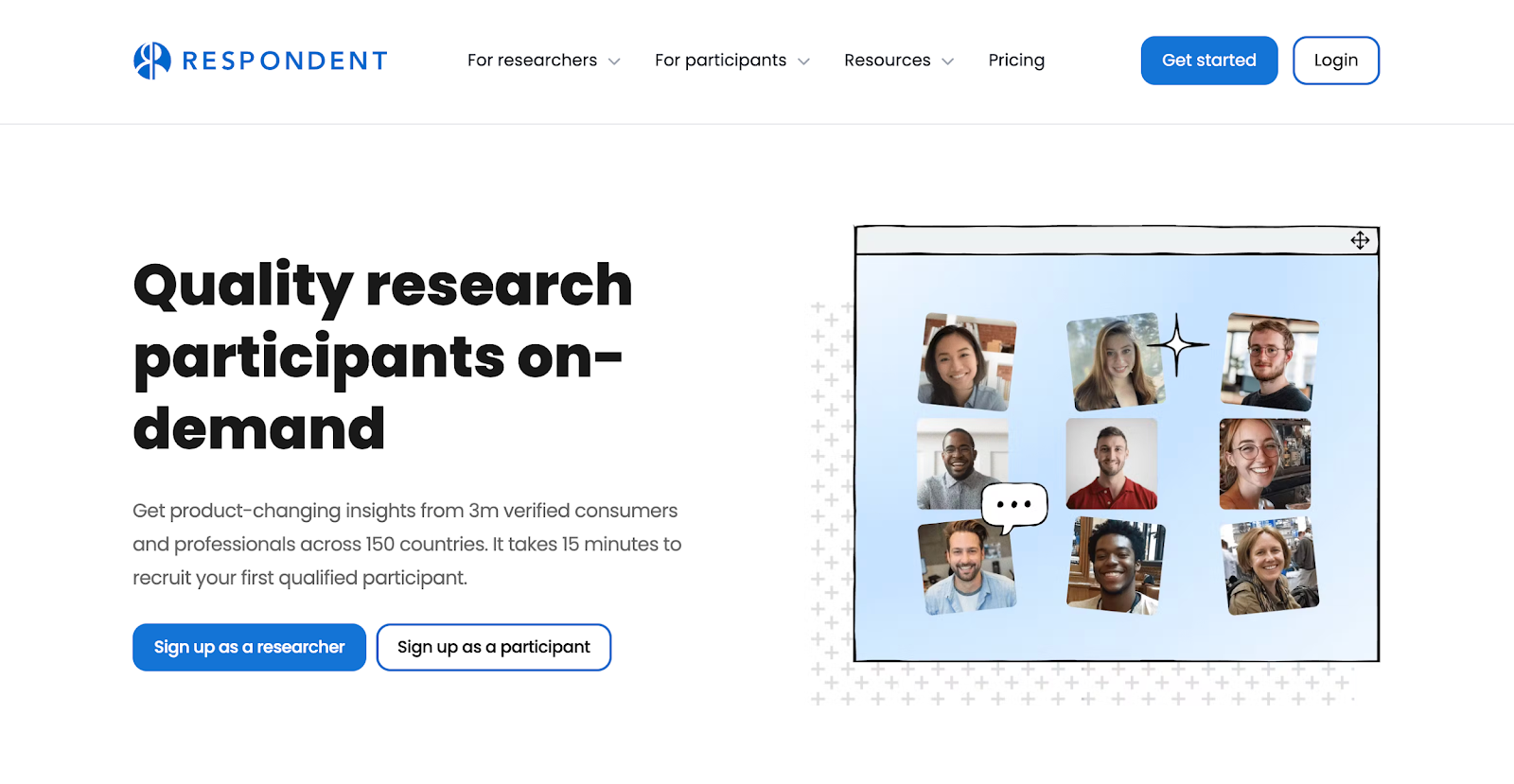Click the speech bubble with three dots
Viewport: 1514px width, 784px height.
[x=1014, y=505]
